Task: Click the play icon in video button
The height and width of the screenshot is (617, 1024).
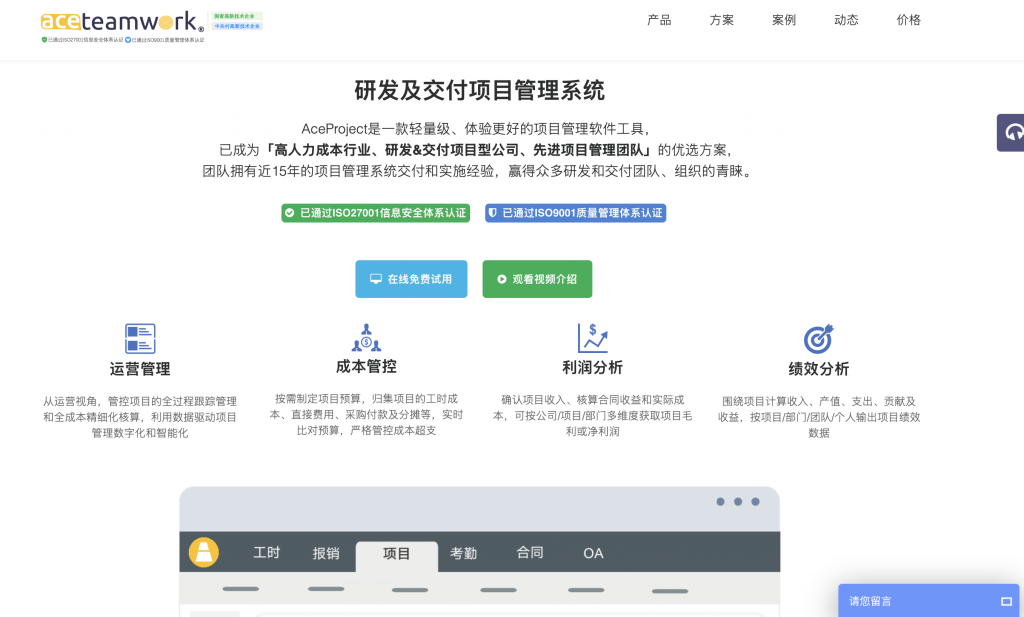Action: pos(502,279)
